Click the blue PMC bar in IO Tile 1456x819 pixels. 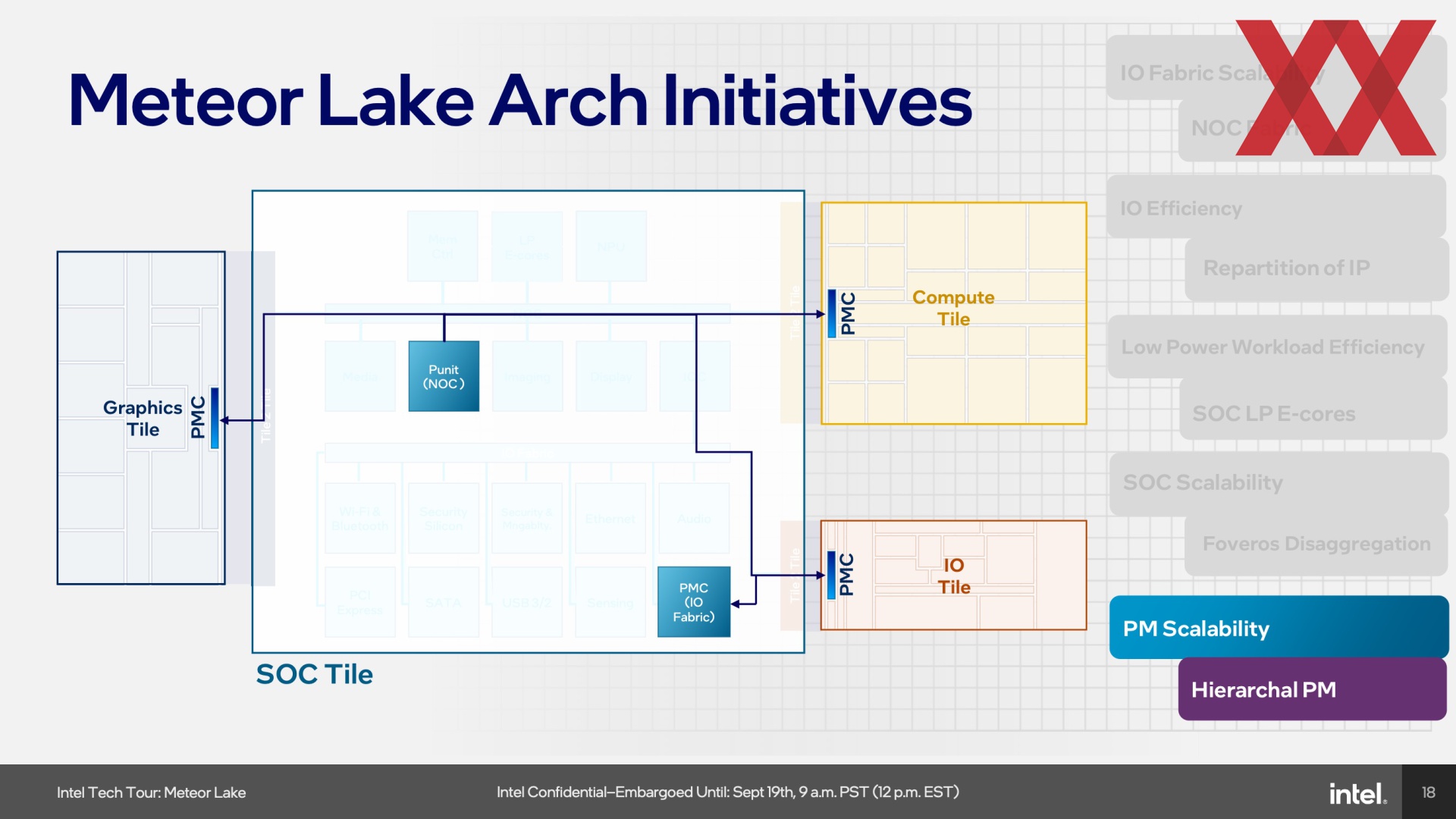(831, 574)
